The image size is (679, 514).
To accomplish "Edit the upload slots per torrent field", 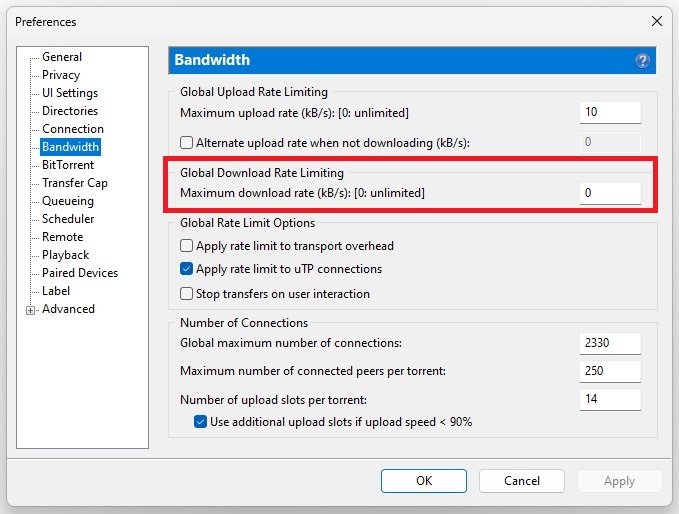I will tap(610, 400).
